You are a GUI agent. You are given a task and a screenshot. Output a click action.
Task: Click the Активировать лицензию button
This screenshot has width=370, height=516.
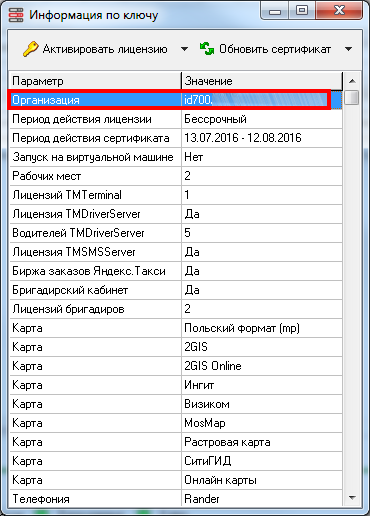(96, 49)
